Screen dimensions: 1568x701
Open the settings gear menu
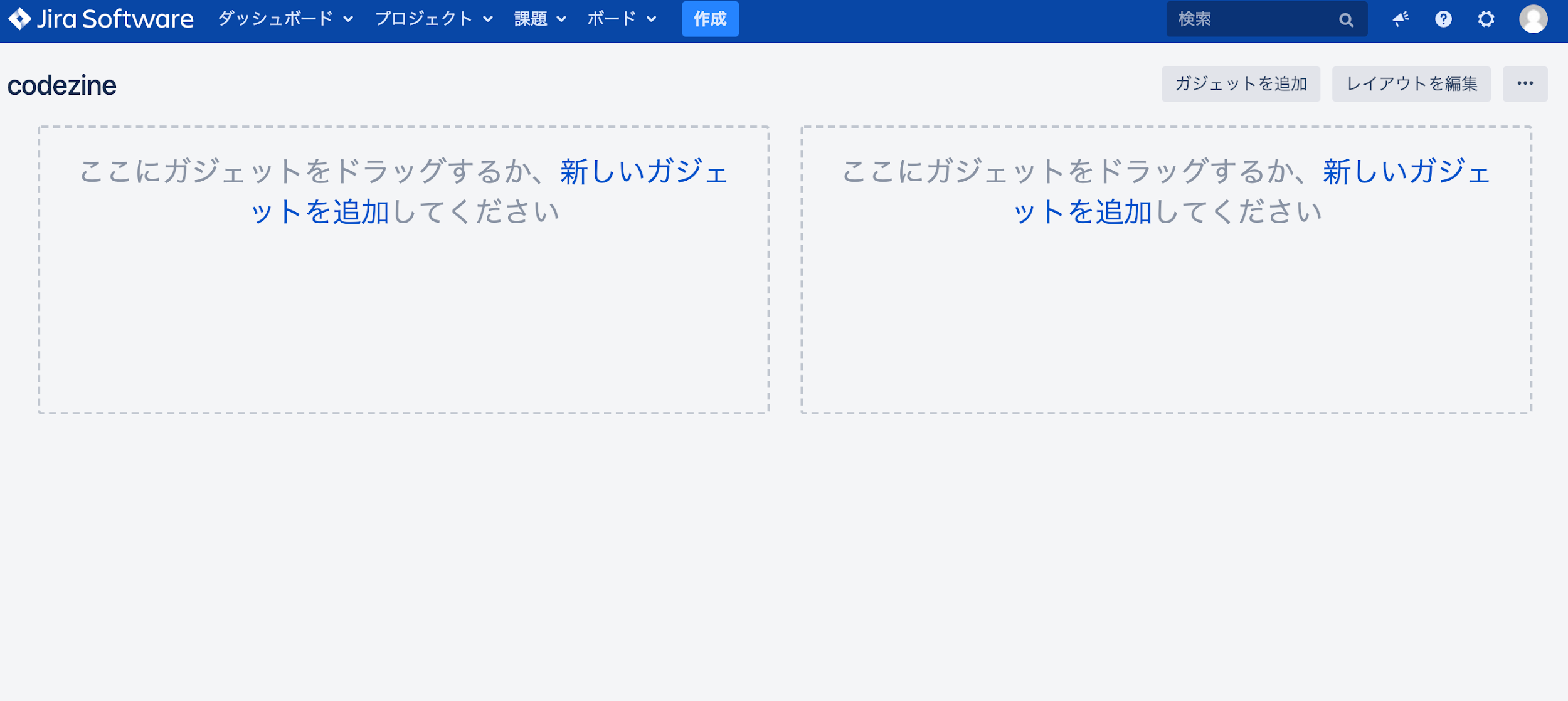tap(1486, 19)
